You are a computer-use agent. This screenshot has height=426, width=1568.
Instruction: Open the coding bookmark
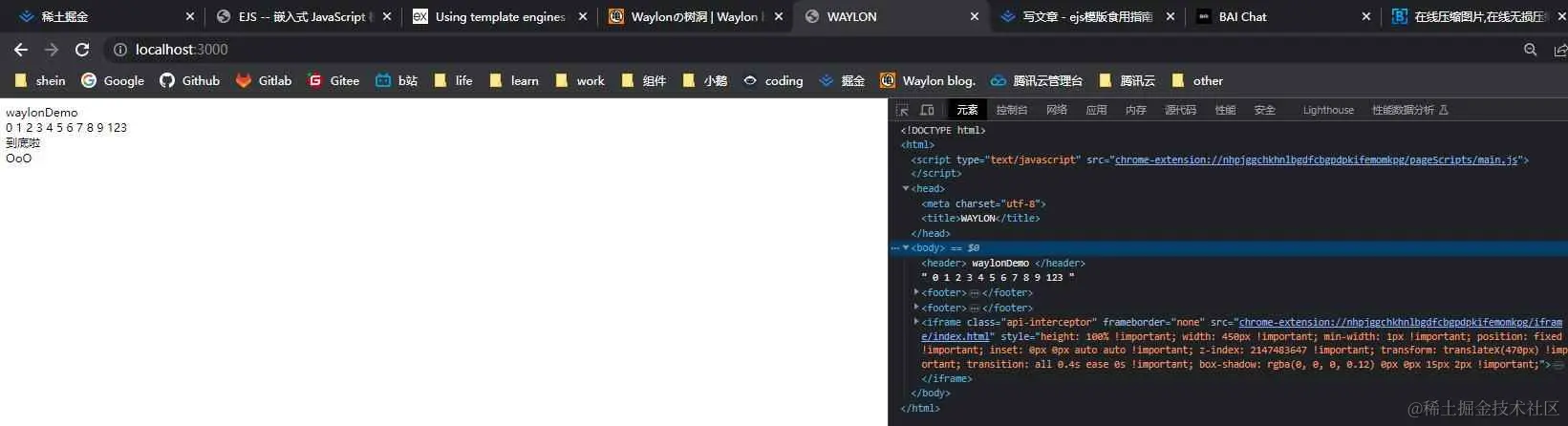click(x=773, y=81)
